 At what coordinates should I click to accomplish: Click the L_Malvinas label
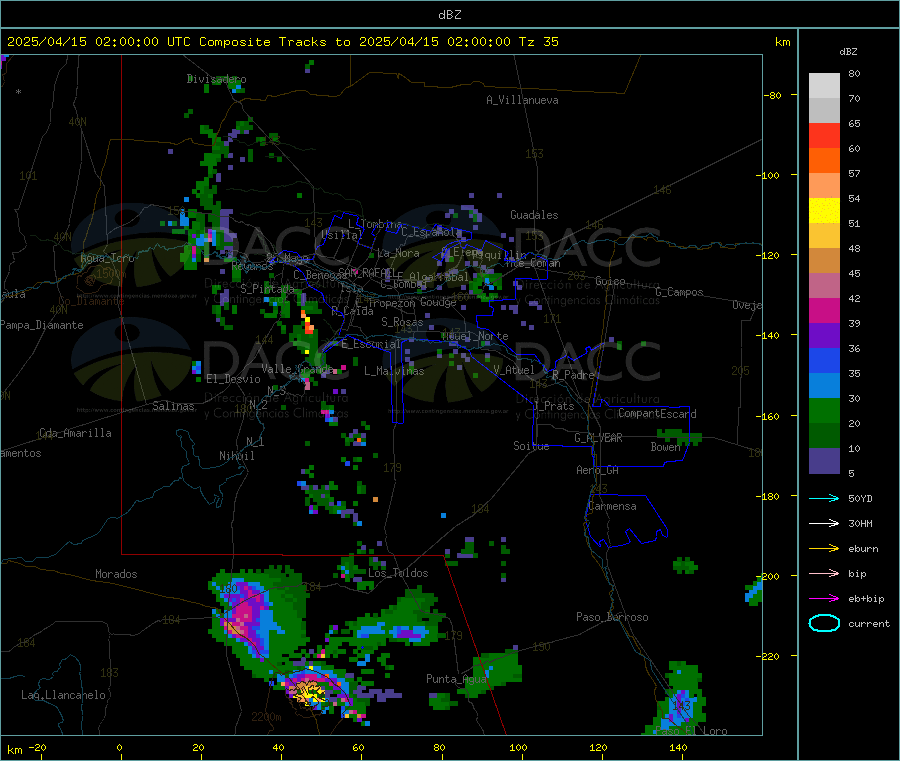point(394,371)
